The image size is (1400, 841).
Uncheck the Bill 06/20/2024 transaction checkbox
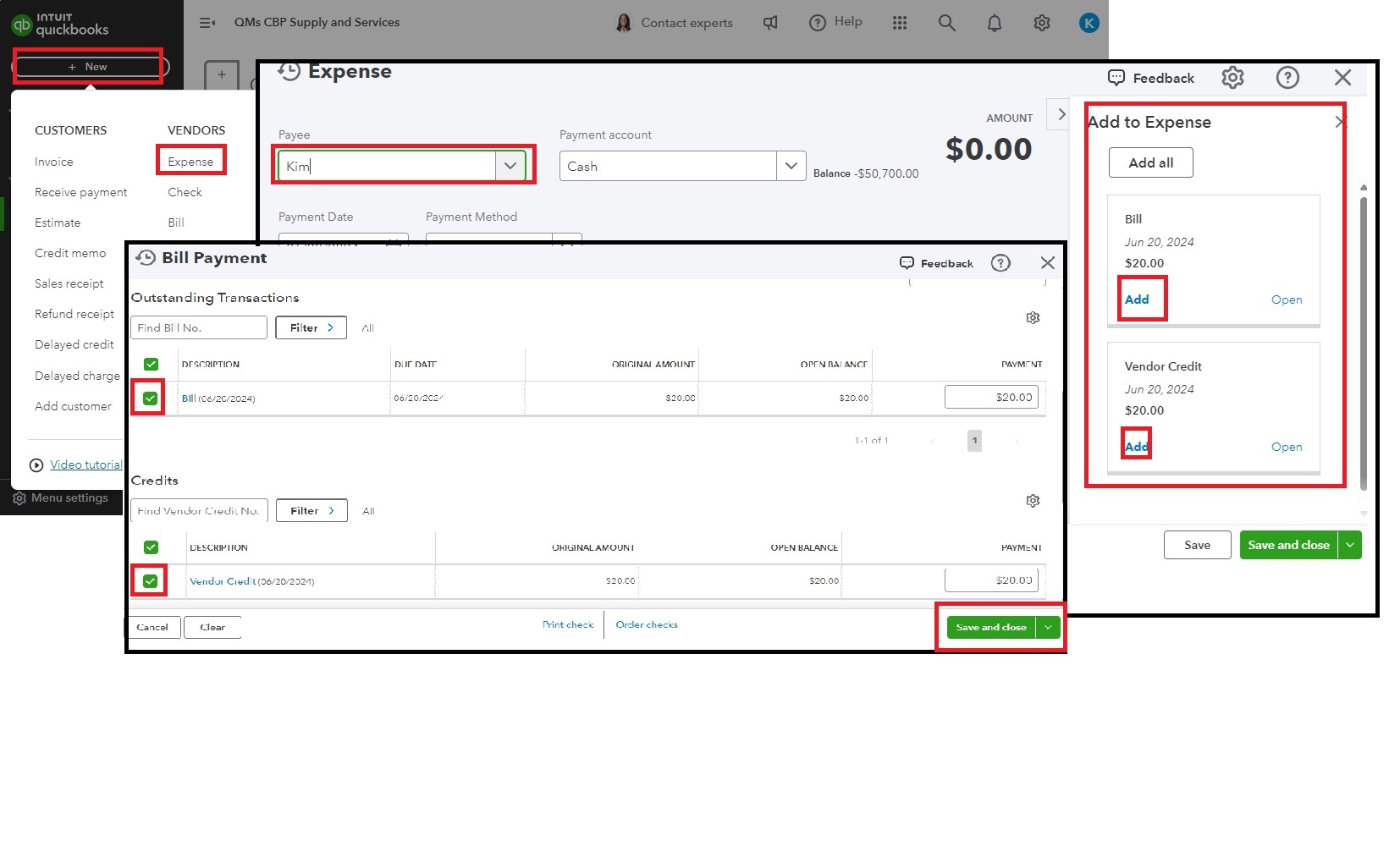pyautogui.click(x=150, y=398)
